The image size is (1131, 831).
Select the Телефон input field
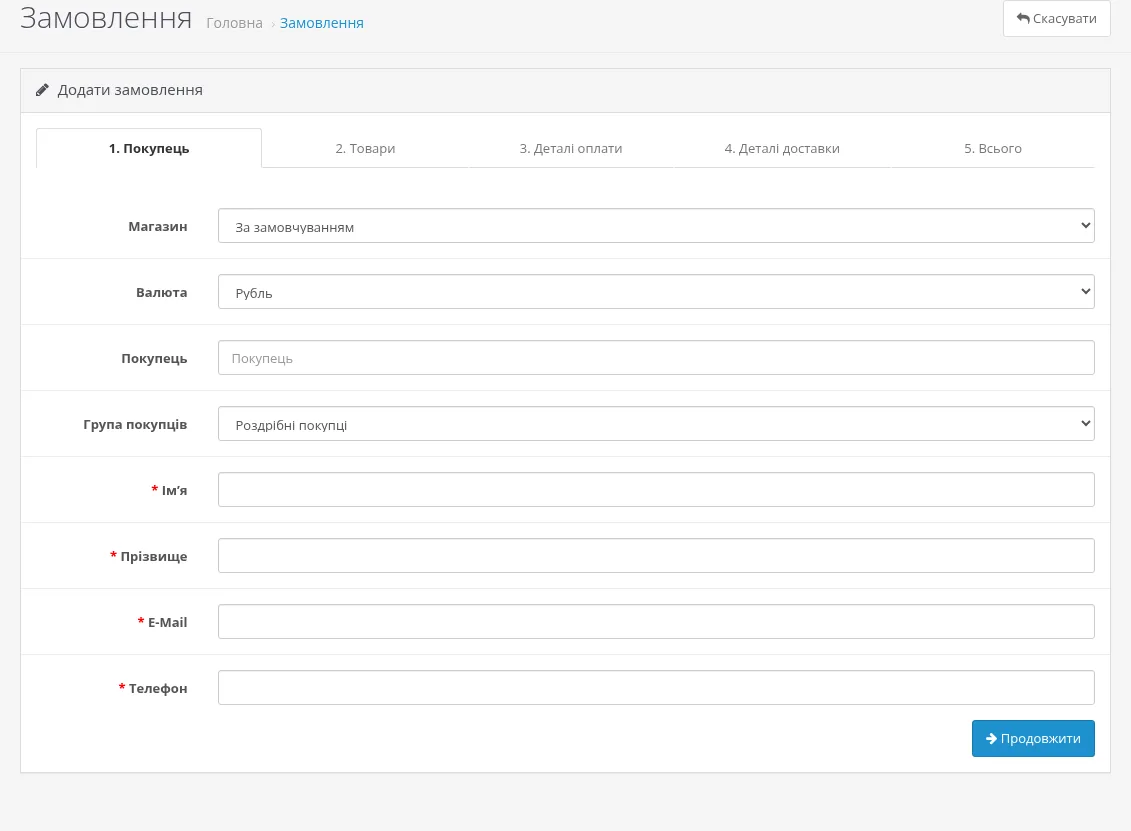(656, 687)
